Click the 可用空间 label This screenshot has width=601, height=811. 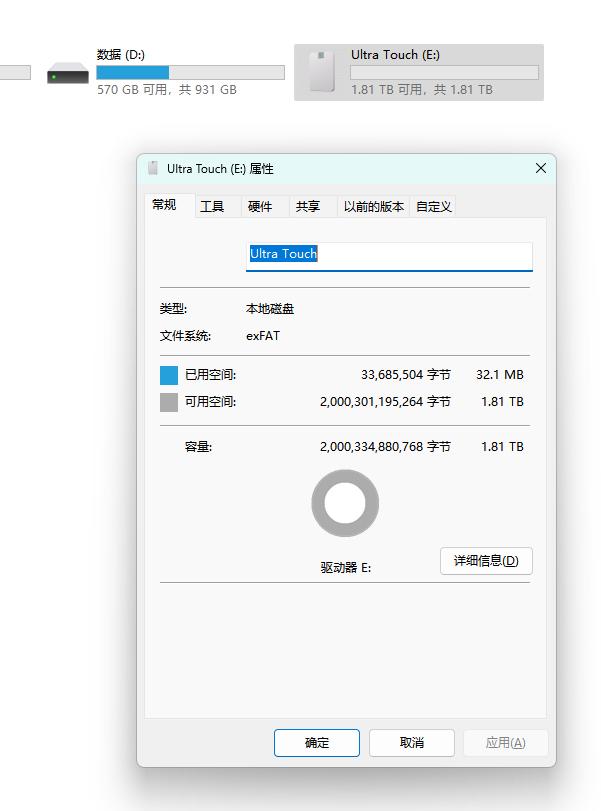tap(211, 401)
